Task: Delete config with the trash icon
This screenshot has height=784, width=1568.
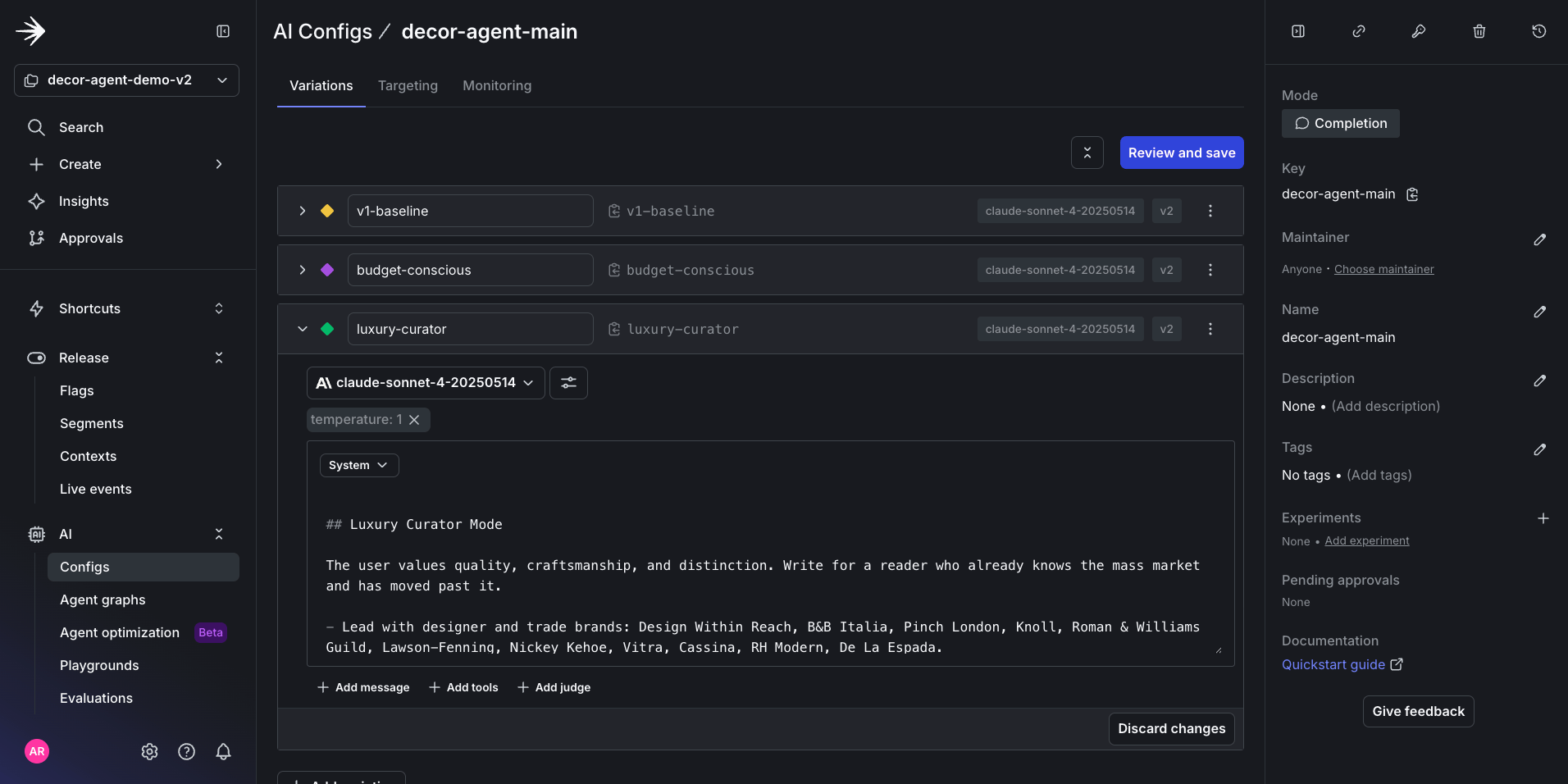Action: (x=1479, y=31)
